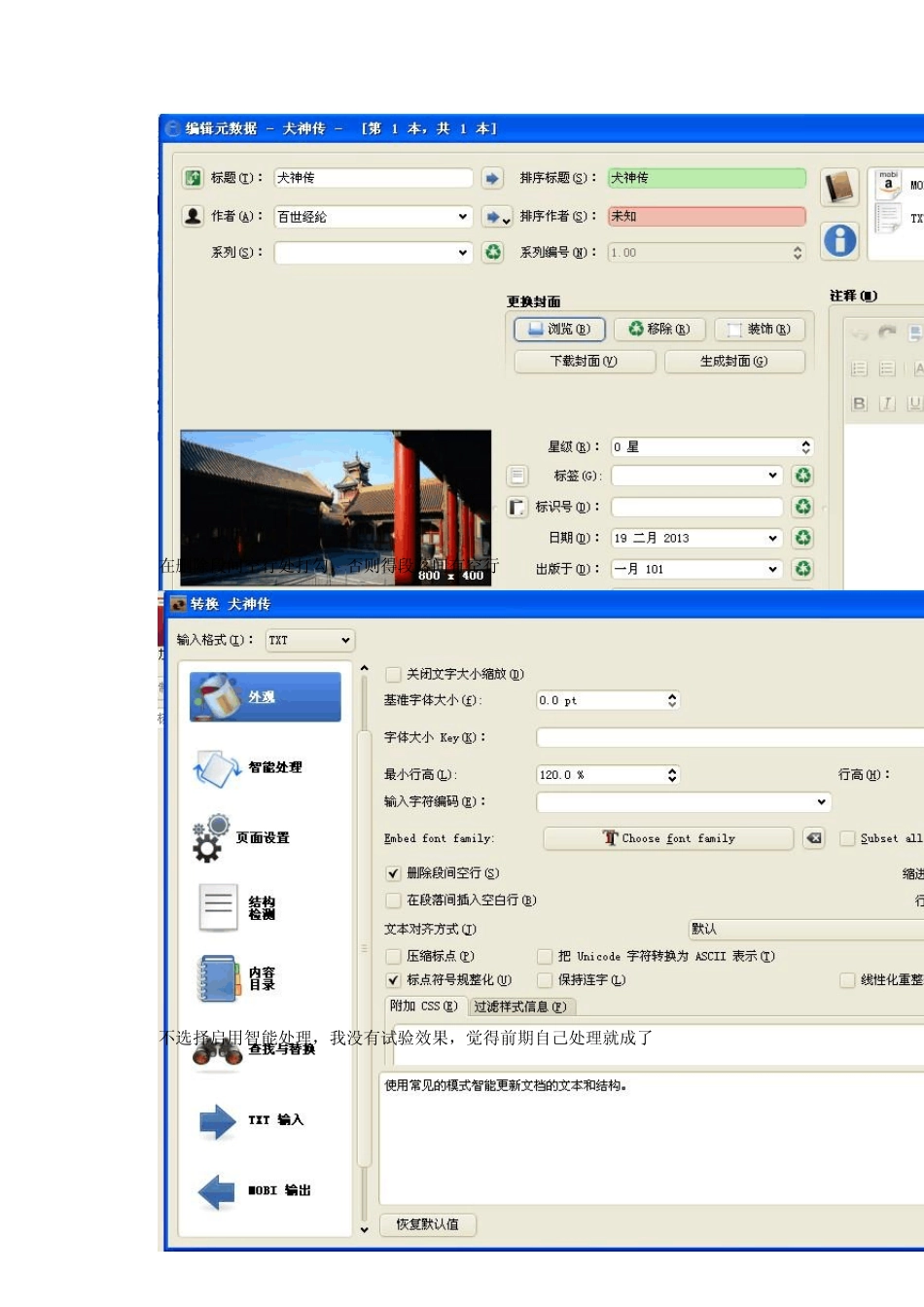Clear identifiers with green recycle icon

[803, 507]
